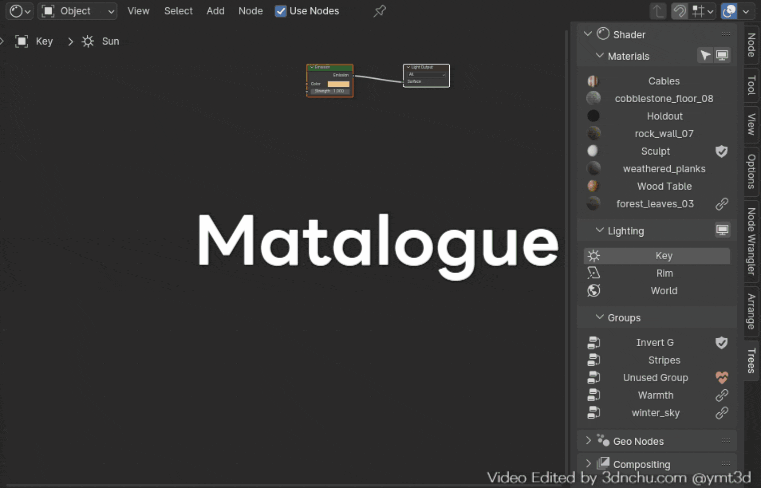Toggle the Use Nodes checkbox
Viewport: 761px width, 488px height.
click(281, 11)
